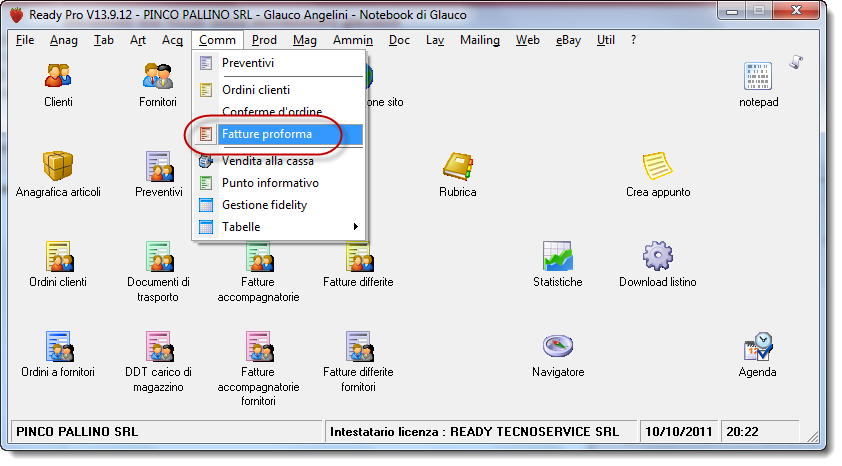
Task: Open the Mag menu
Action: point(304,40)
